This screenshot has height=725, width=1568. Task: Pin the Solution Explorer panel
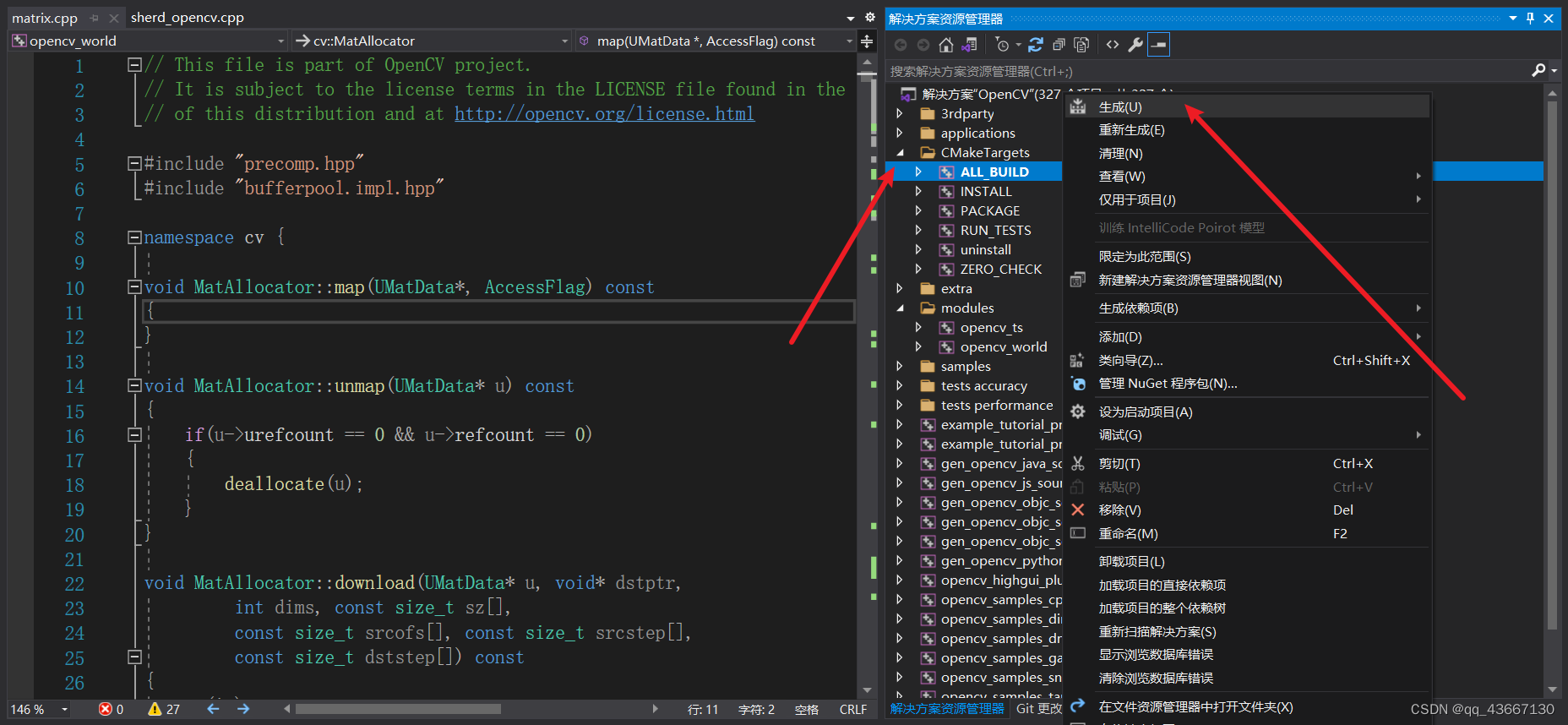click(x=1530, y=18)
